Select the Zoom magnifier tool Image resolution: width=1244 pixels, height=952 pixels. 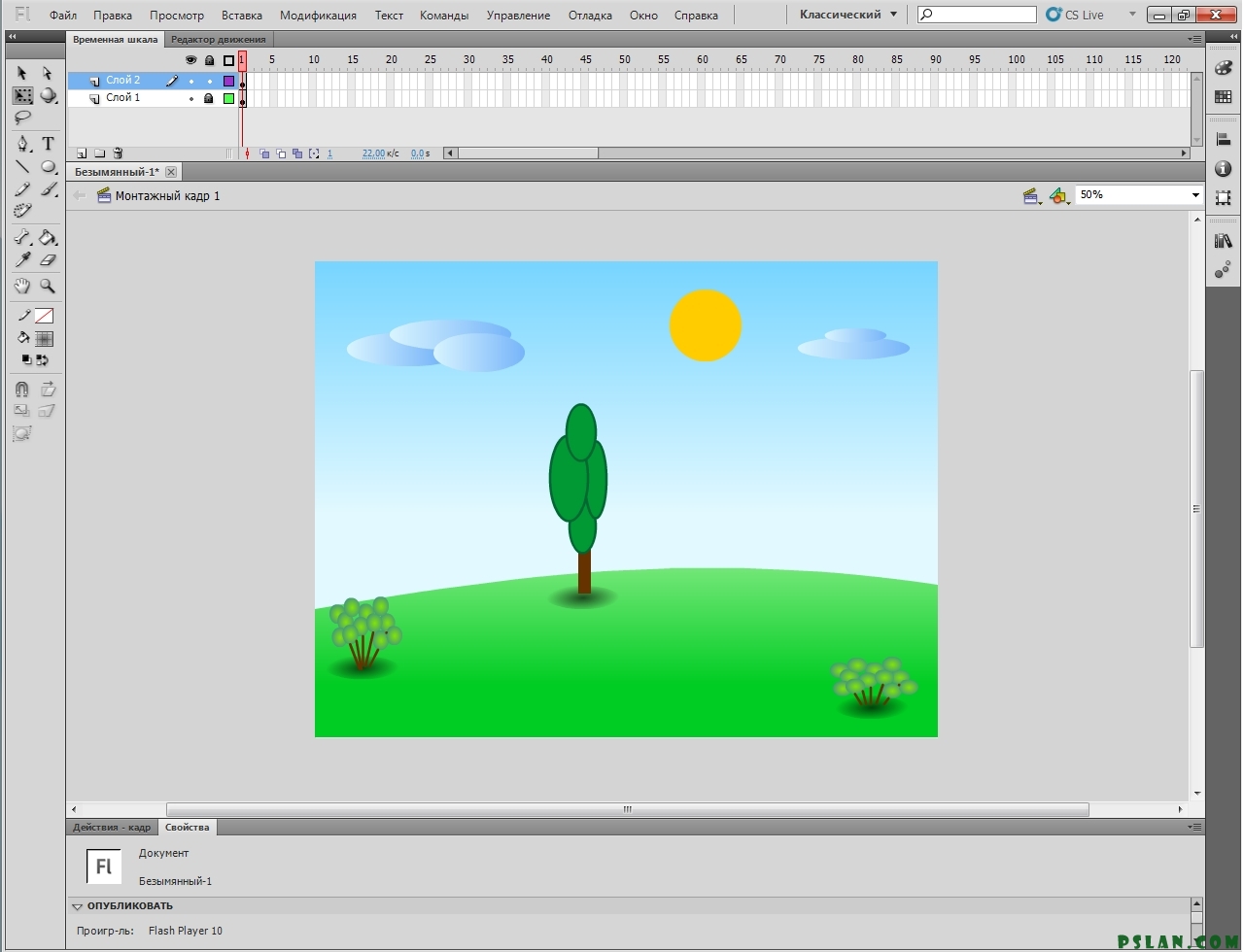click(x=48, y=286)
